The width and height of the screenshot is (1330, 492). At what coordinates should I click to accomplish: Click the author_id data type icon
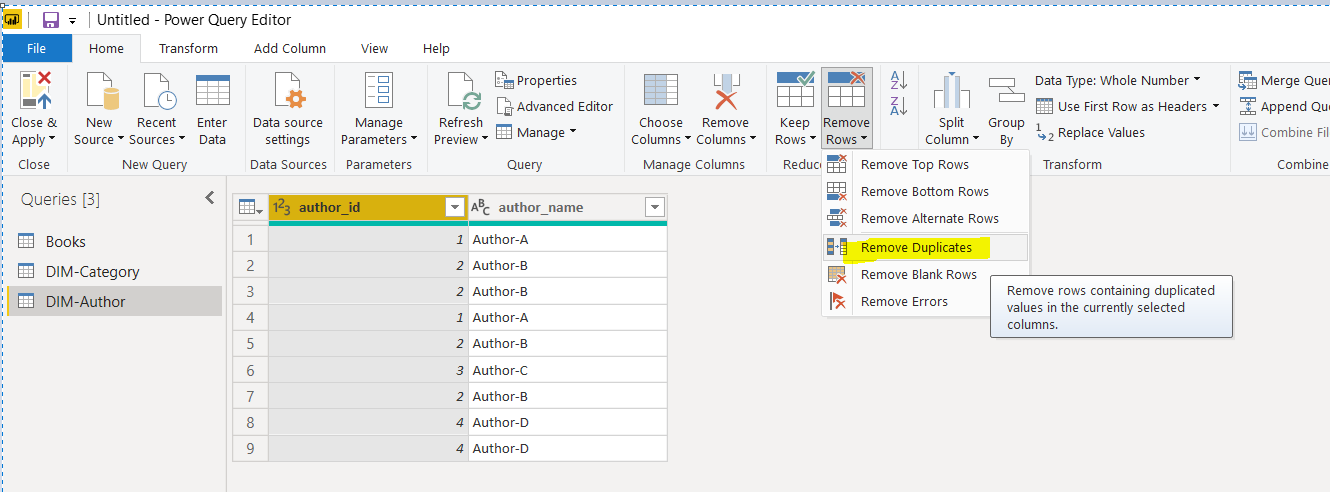click(x=282, y=207)
